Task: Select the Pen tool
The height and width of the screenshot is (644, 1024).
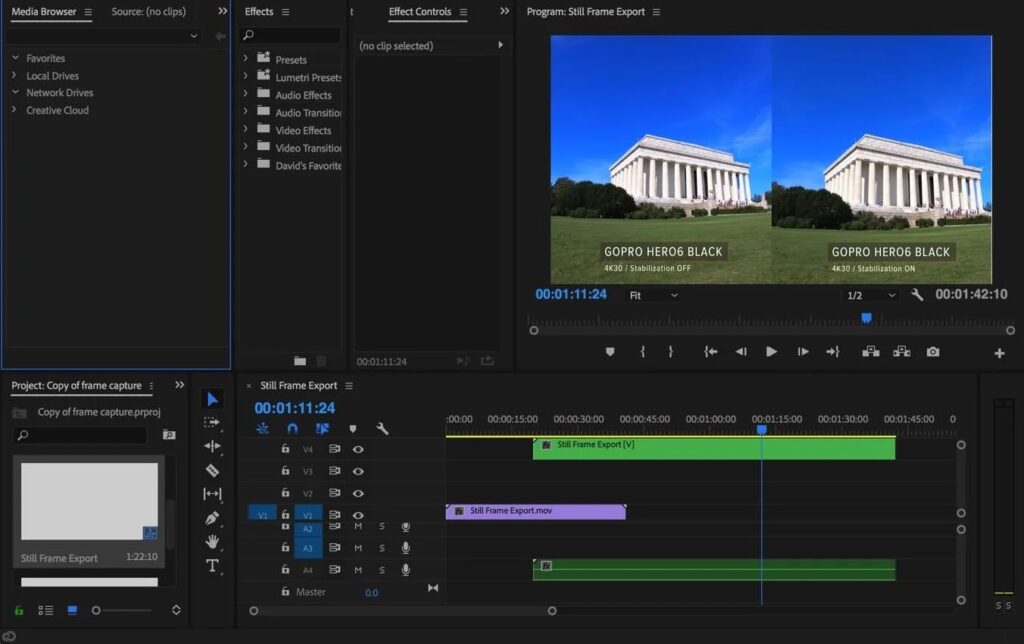Action: click(212, 518)
